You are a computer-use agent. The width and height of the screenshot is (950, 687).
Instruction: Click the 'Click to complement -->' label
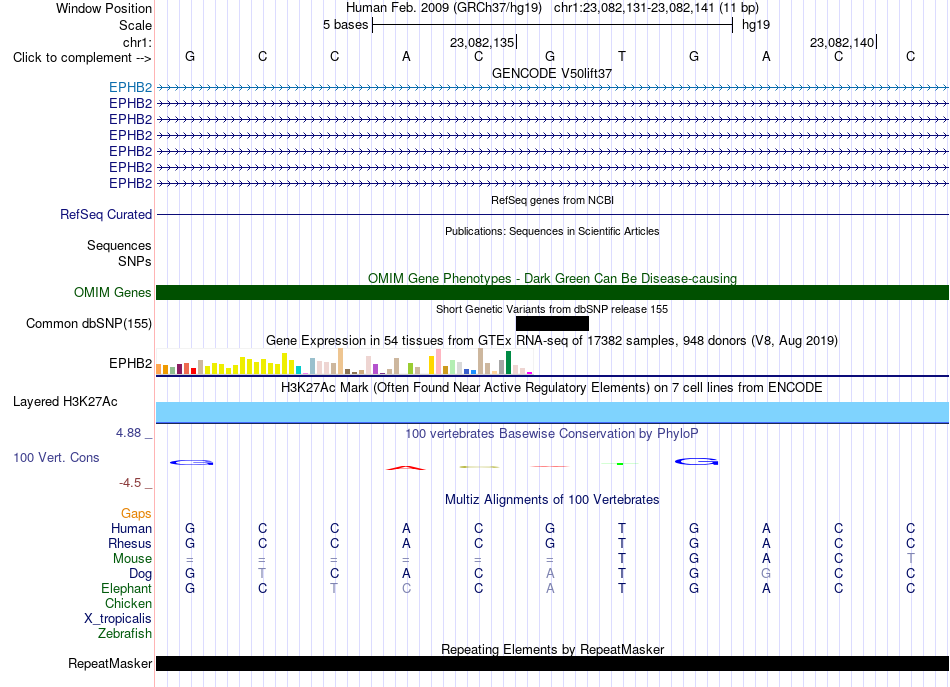(82, 58)
